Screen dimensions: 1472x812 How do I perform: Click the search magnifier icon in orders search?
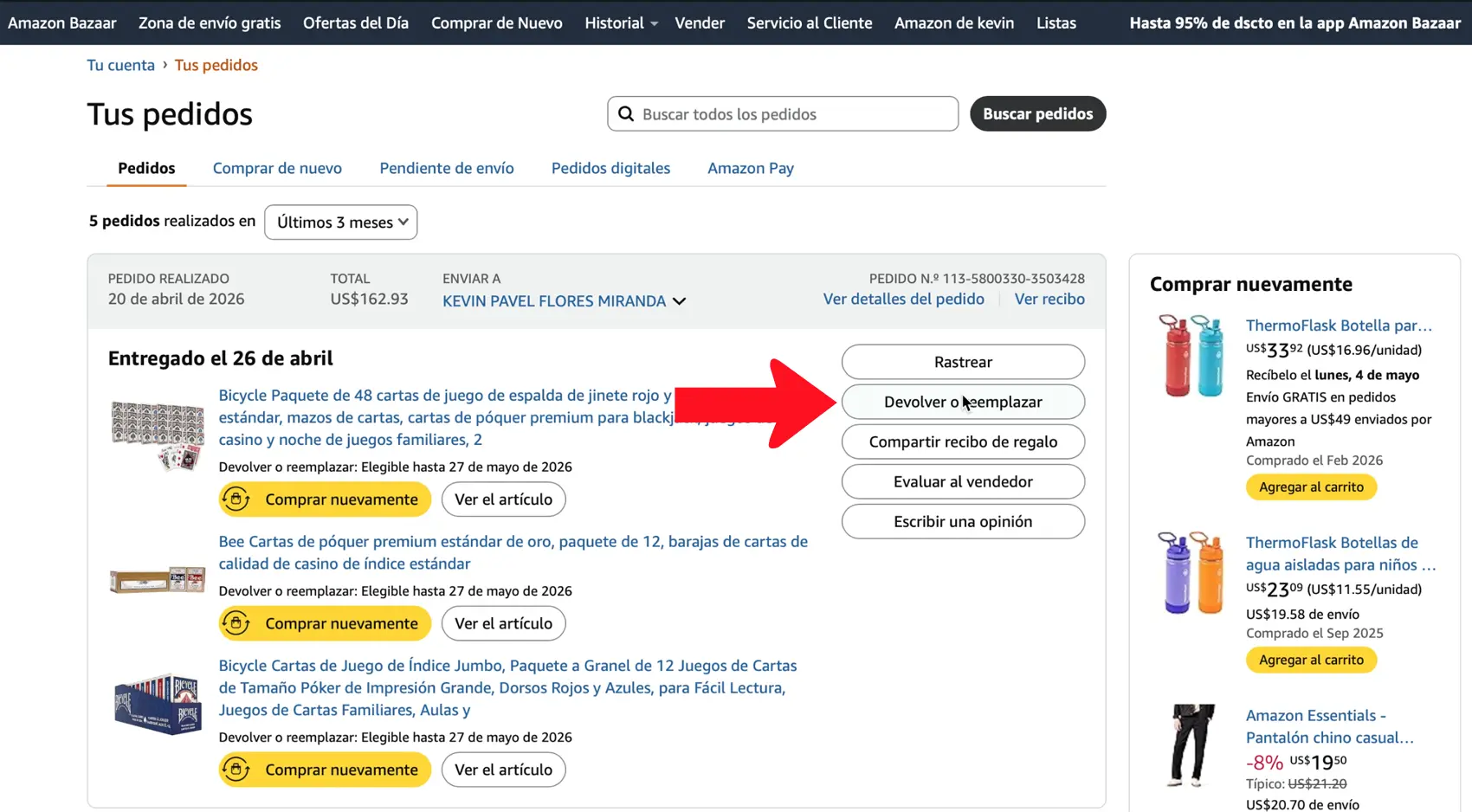626,114
